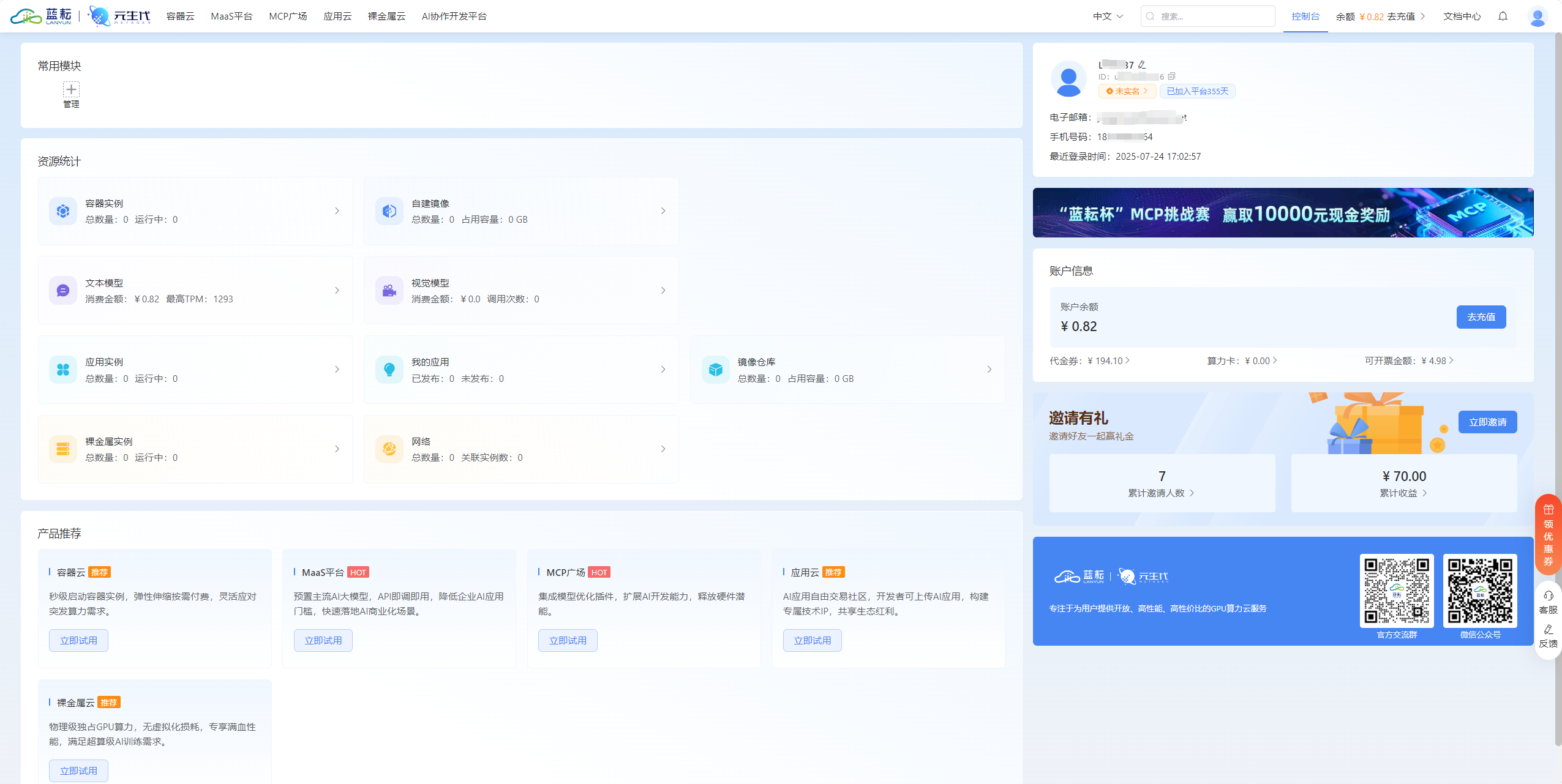
Task: Click the 立即邀请 button
Action: point(1487,422)
